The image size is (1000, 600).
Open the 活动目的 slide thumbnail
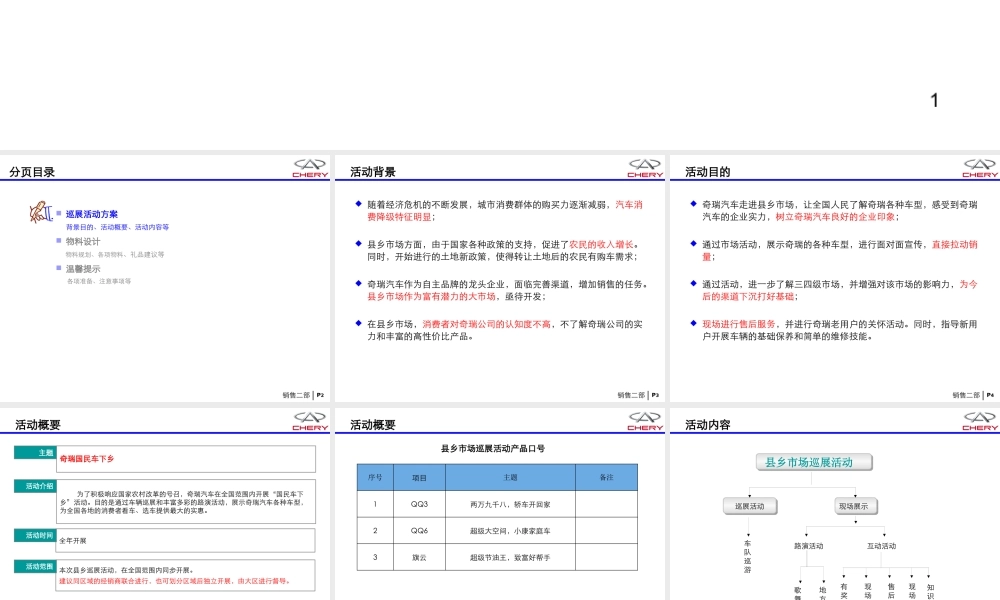coord(835,278)
